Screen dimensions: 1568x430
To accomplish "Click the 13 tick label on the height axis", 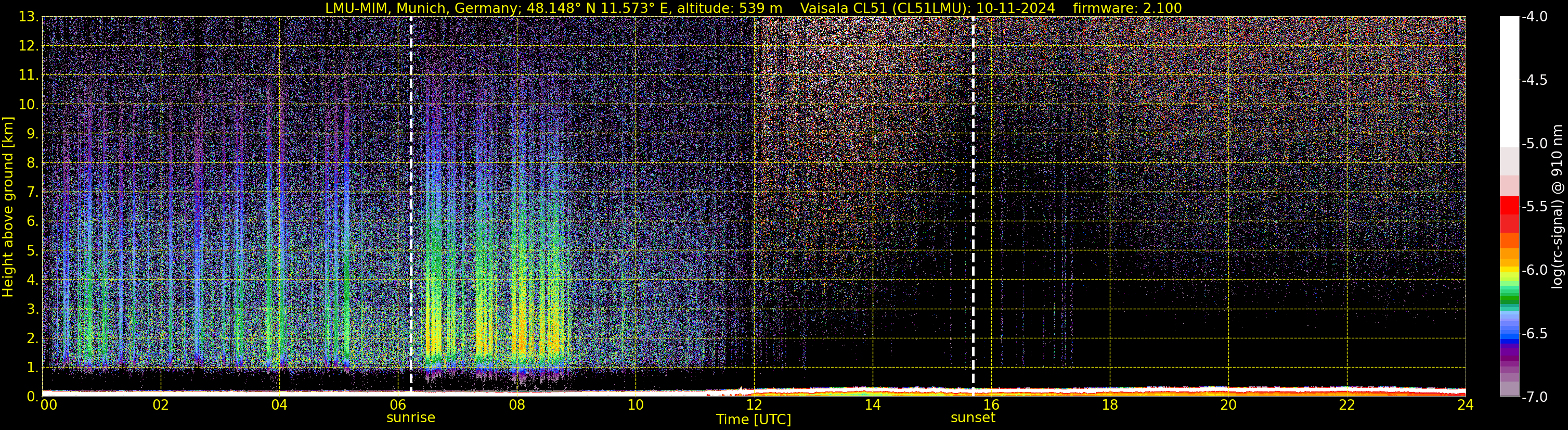I will tap(28, 17).
